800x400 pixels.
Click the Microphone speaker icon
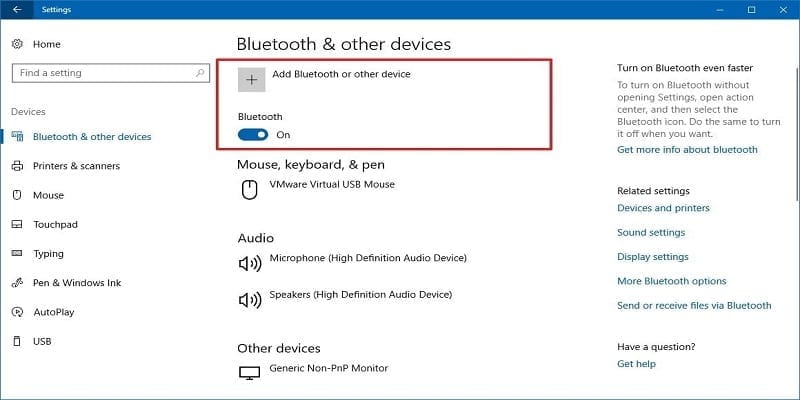tap(249, 263)
